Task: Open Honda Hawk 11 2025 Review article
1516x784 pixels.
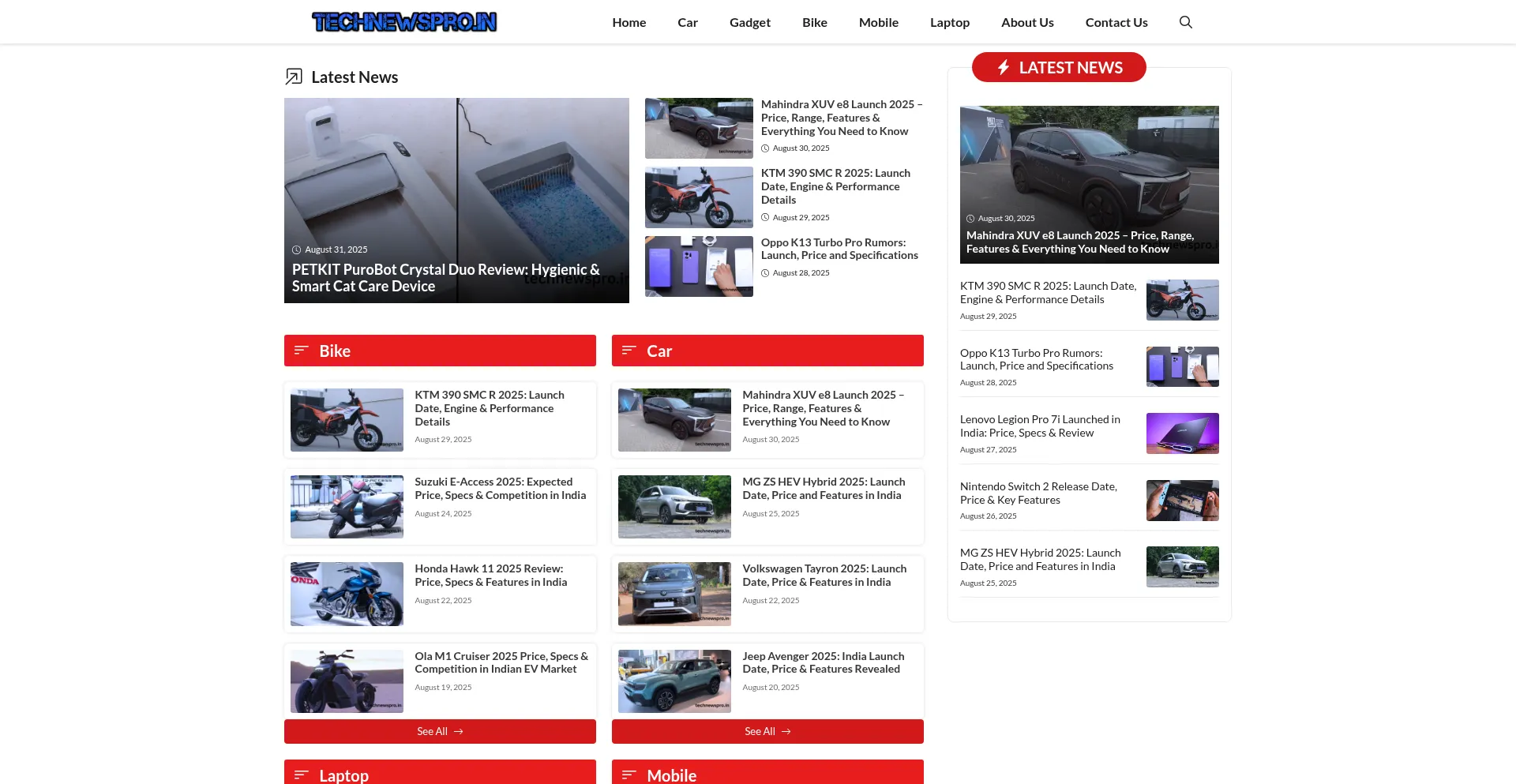Action: coord(491,576)
